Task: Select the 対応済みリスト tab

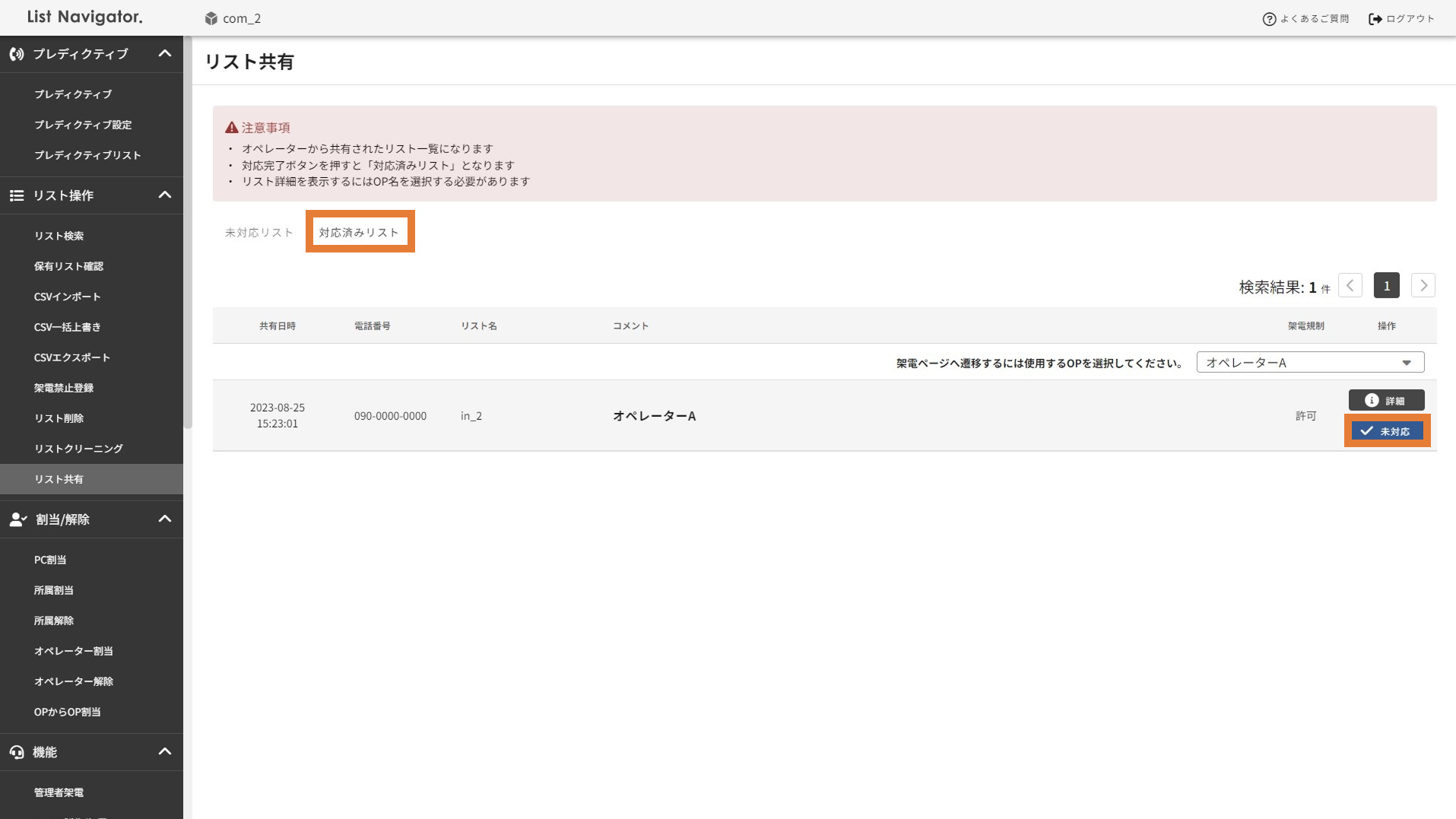Action: coord(359,233)
